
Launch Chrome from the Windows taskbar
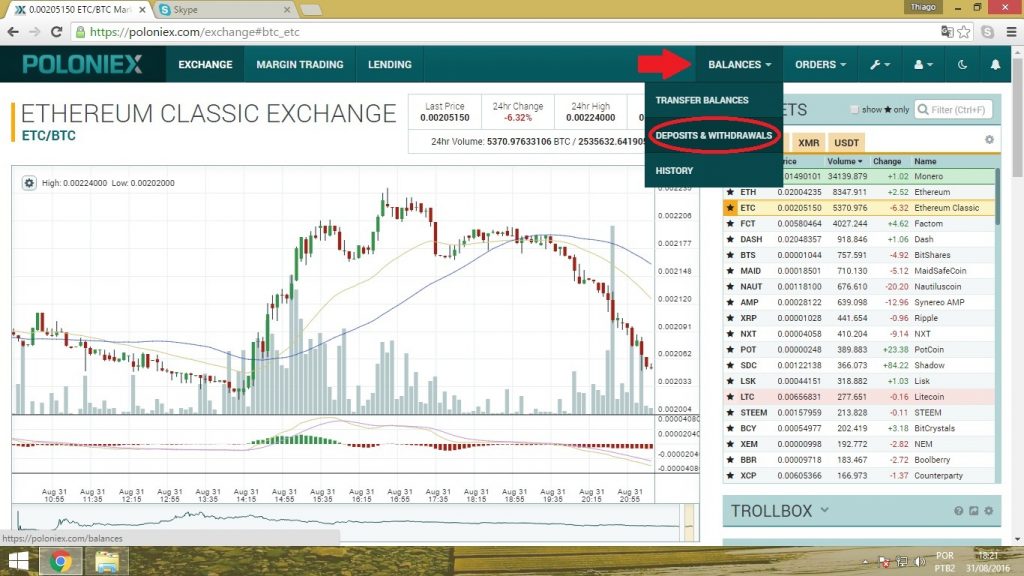point(60,561)
